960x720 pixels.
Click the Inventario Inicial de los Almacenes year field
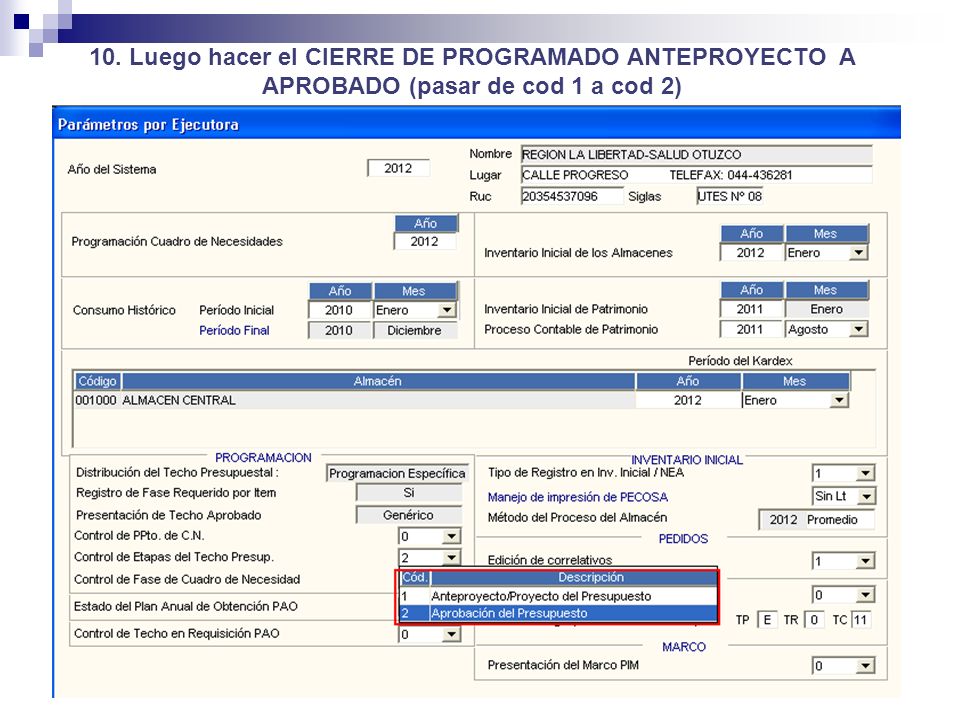pos(751,253)
